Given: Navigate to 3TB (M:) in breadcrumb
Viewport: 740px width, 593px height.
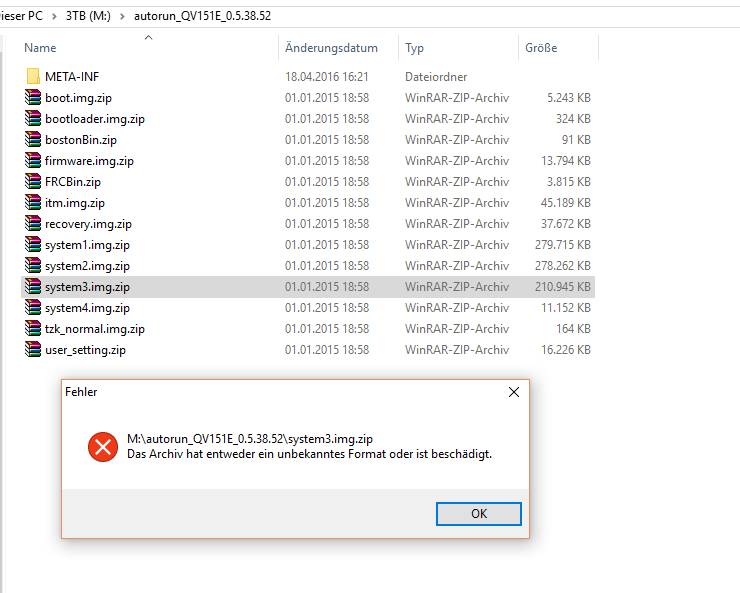Looking at the screenshot, I should (x=87, y=16).
